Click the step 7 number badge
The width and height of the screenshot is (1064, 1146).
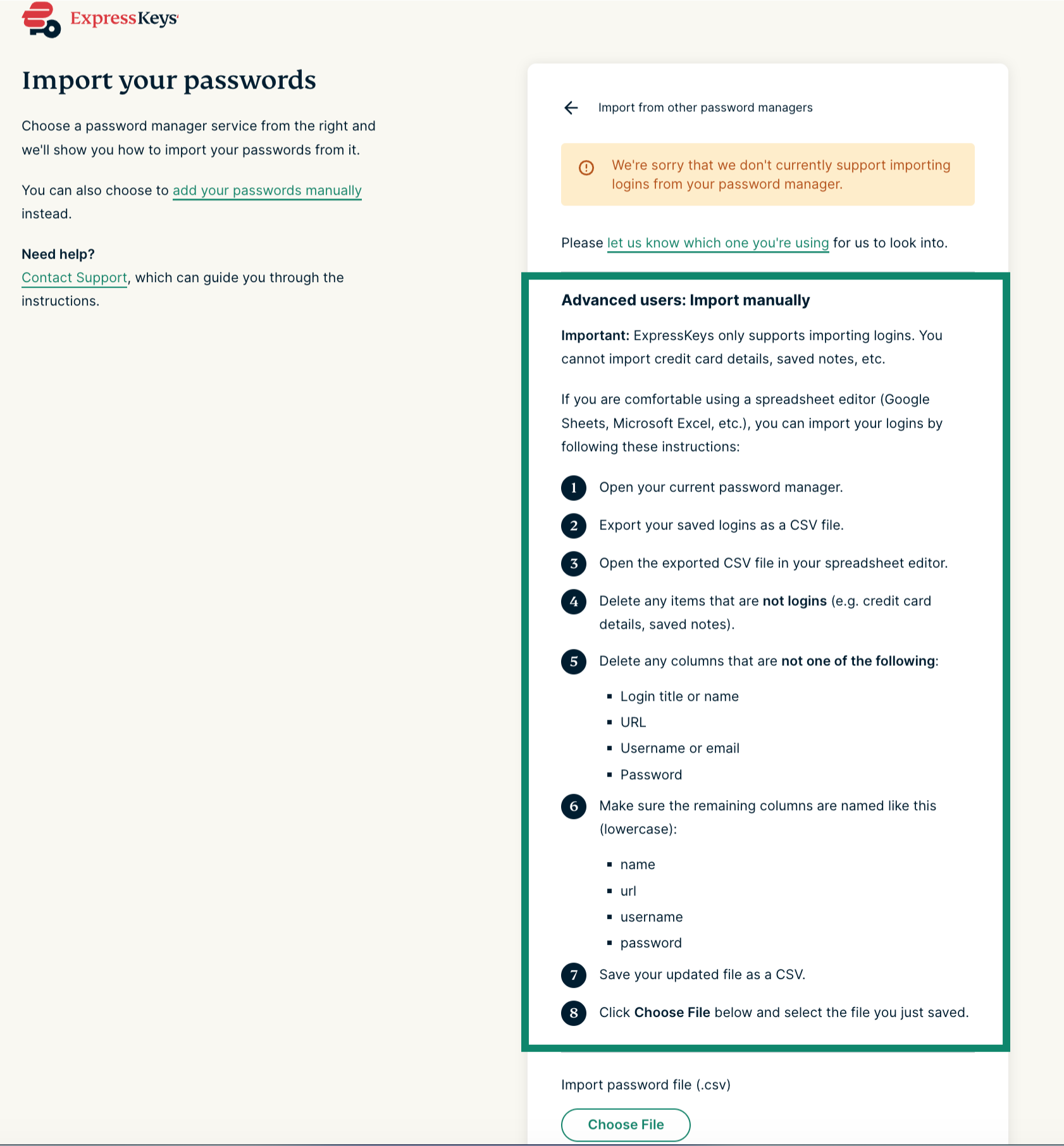pos(574,975)
